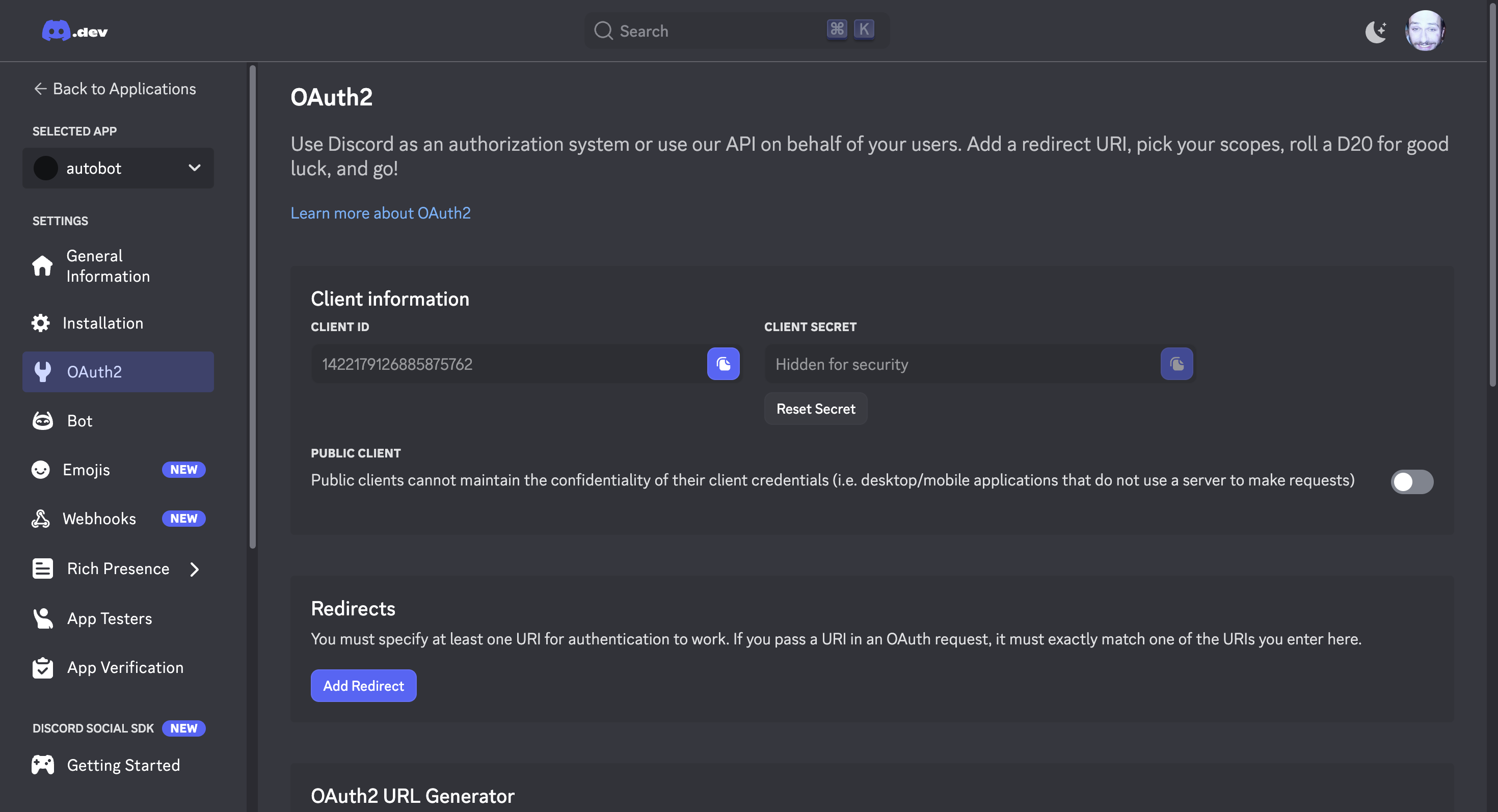This screenshot has width=1498, height=812.
Task: Click the Rich Presence document icon
Action: coord(42,569)
